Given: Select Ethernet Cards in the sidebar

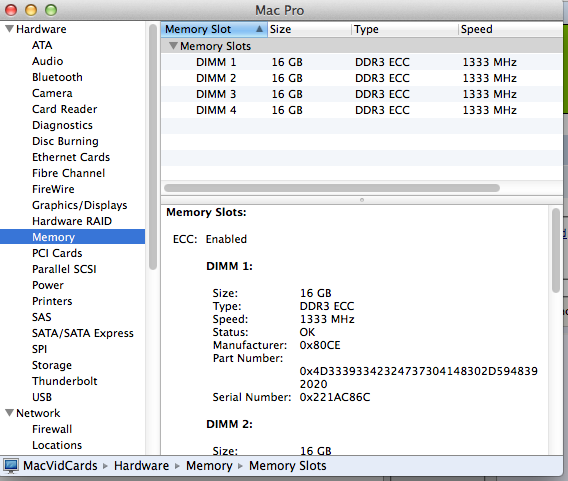Looking at the screenshot, I should tap(71, 157).
